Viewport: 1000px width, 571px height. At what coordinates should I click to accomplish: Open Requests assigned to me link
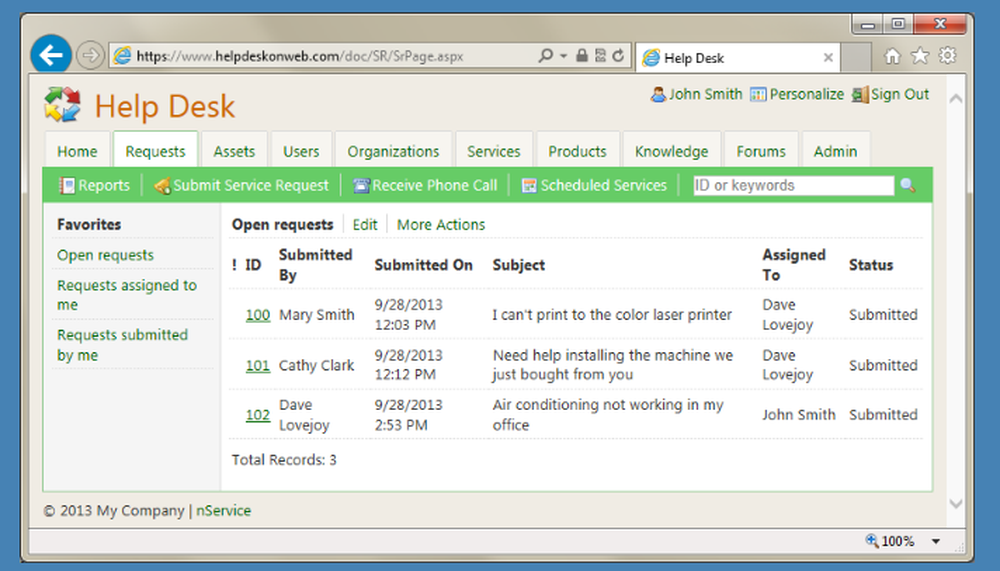(127, 295)
